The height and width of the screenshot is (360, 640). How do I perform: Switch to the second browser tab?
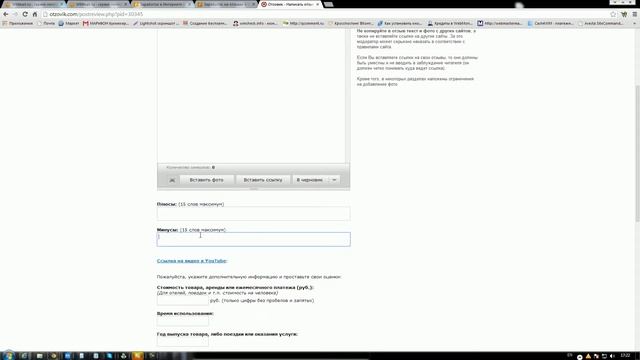tap(98, 4)
